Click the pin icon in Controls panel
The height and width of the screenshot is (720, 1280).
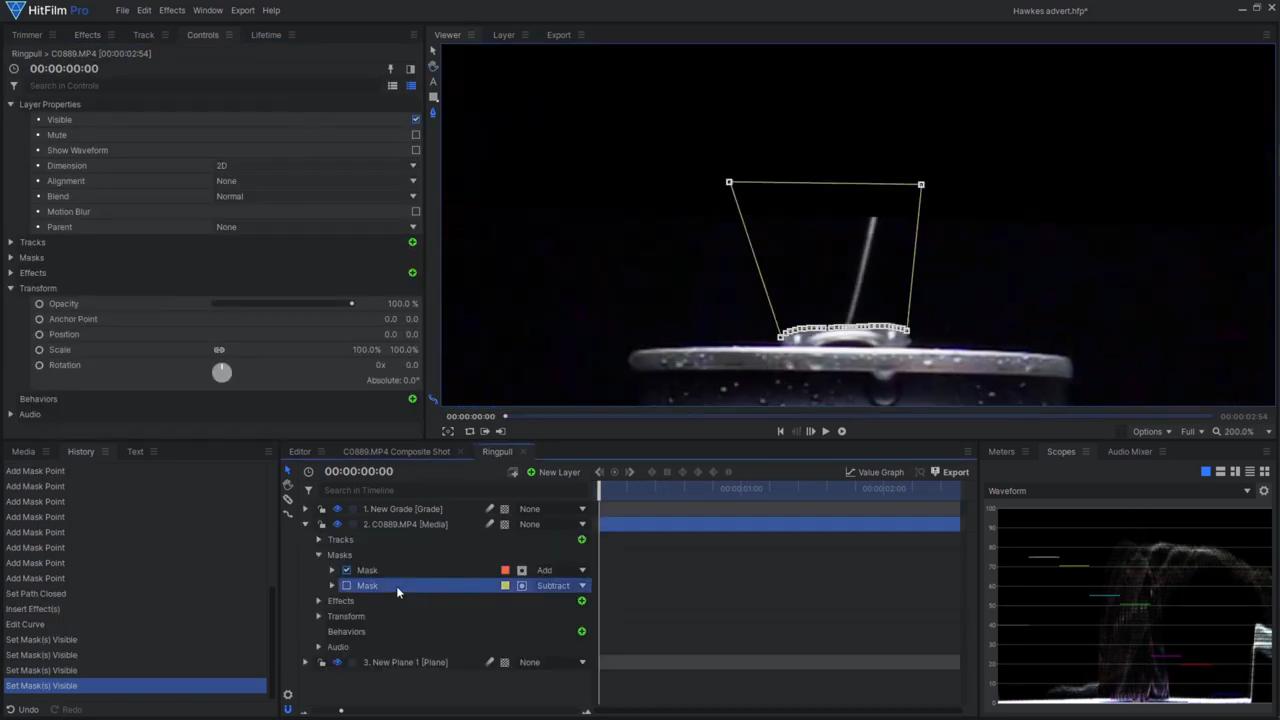391,69
